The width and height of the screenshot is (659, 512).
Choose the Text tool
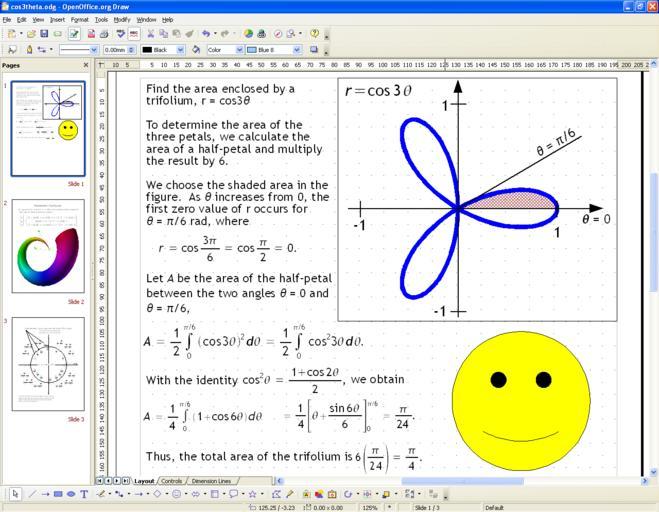tap(84, 494)
